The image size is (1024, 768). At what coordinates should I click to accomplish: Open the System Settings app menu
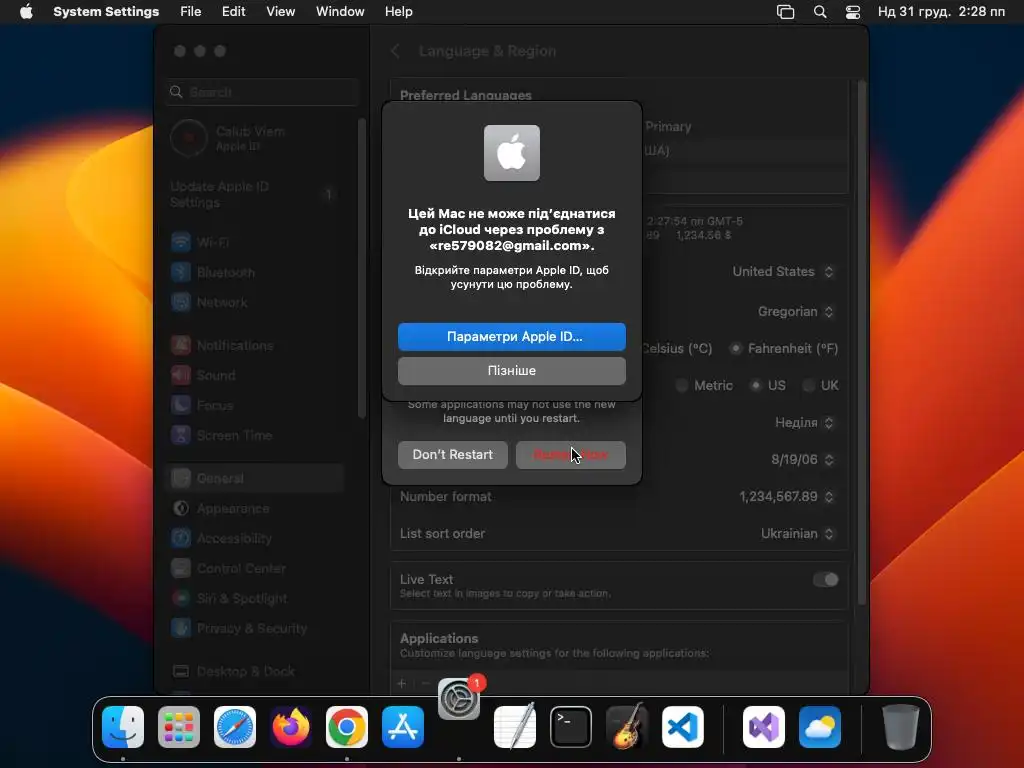[x=106, y=12]
